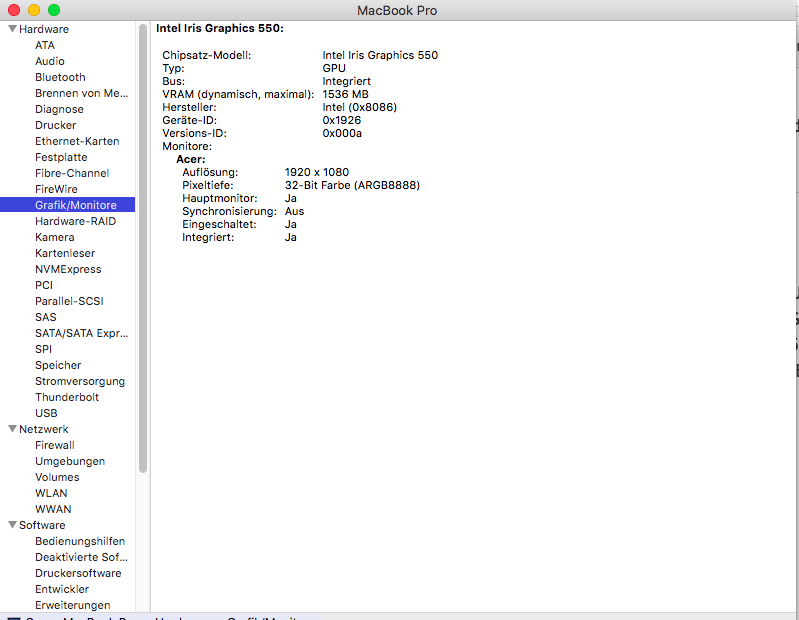Click the yellow minimize window button
The height and width of the screenshot is (620, 799).
[x=34, y=10]
